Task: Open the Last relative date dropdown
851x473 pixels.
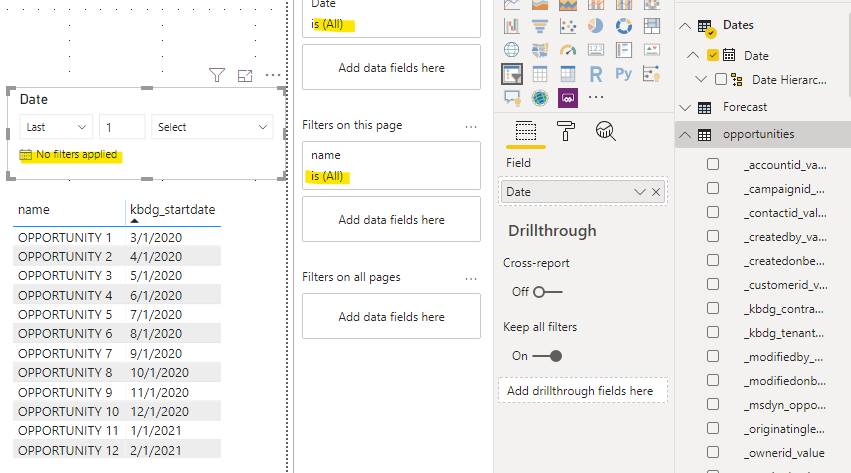Action: (56, 127)
